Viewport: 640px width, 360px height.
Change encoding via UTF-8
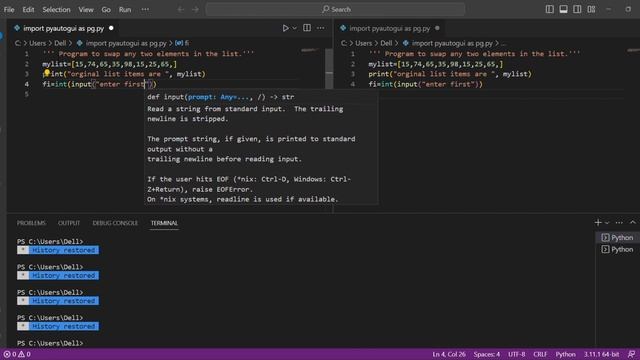coord(516,354)
